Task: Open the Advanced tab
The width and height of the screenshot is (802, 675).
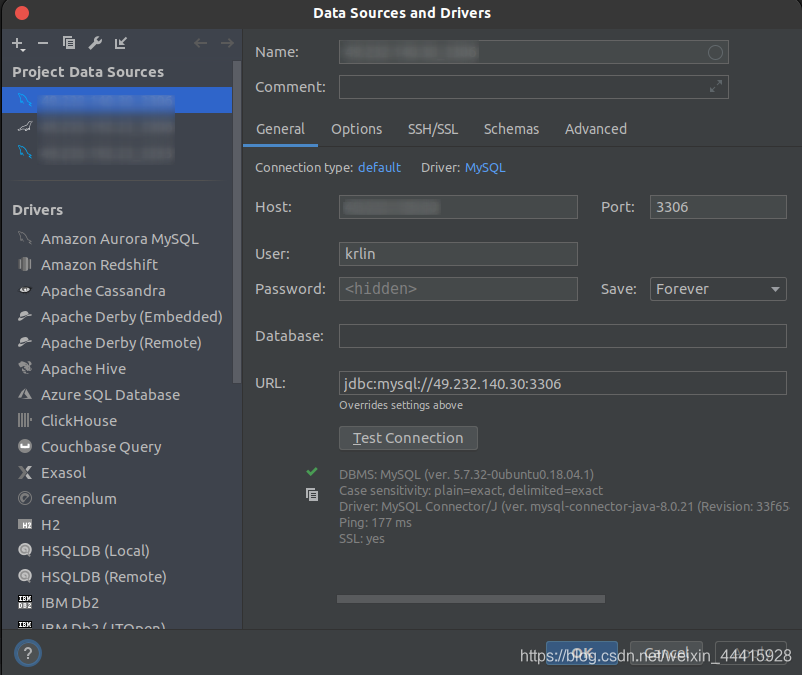Action: tap(596, 129)
